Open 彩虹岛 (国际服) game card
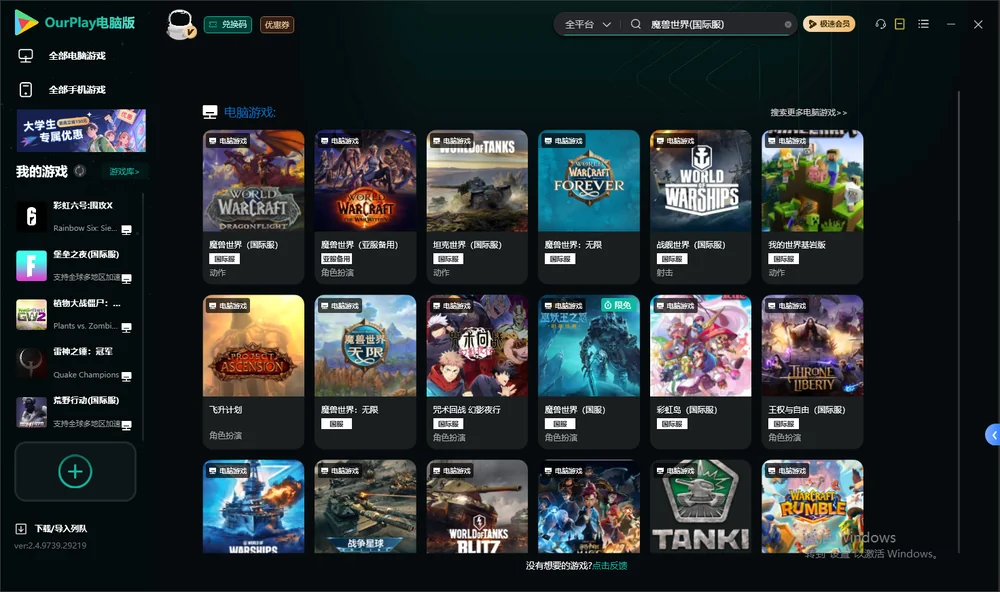The width and height of the screenshot is (1000, 592). [x=700, y=371]
